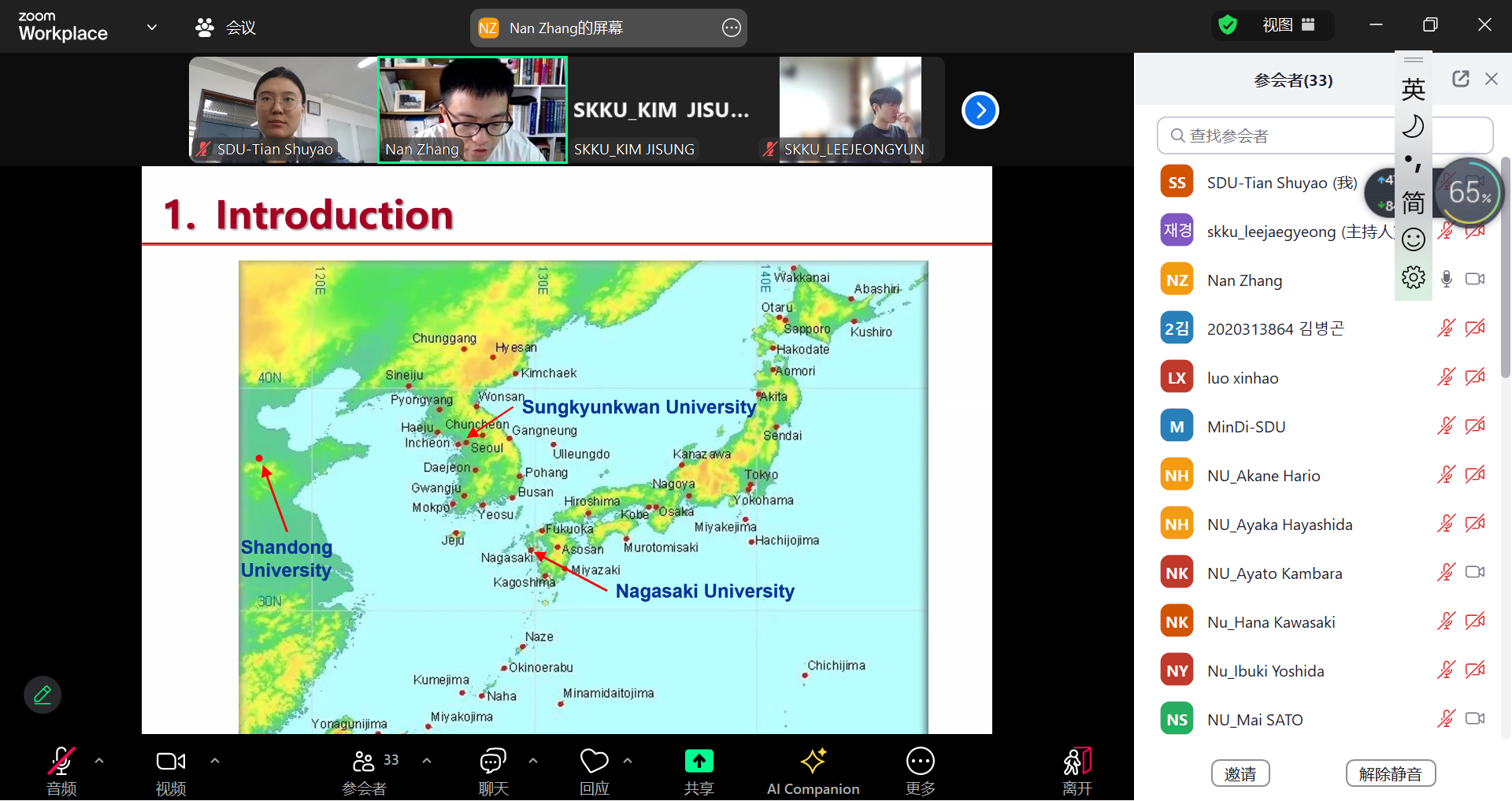Open the More options ellipsis in toolbar

pos(920,762)
